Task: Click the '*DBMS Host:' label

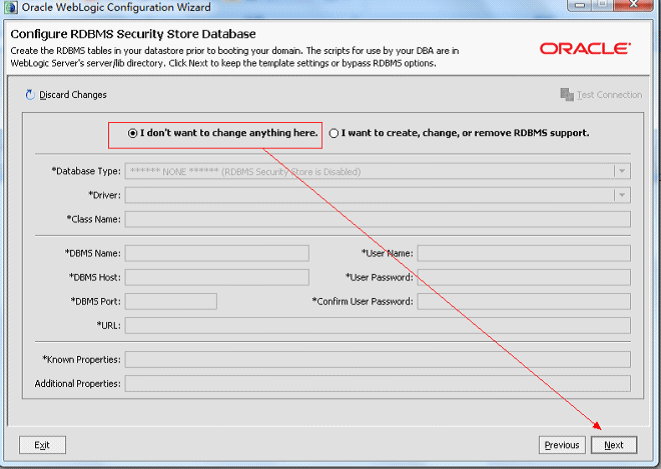Action: [x=95, y=277]
